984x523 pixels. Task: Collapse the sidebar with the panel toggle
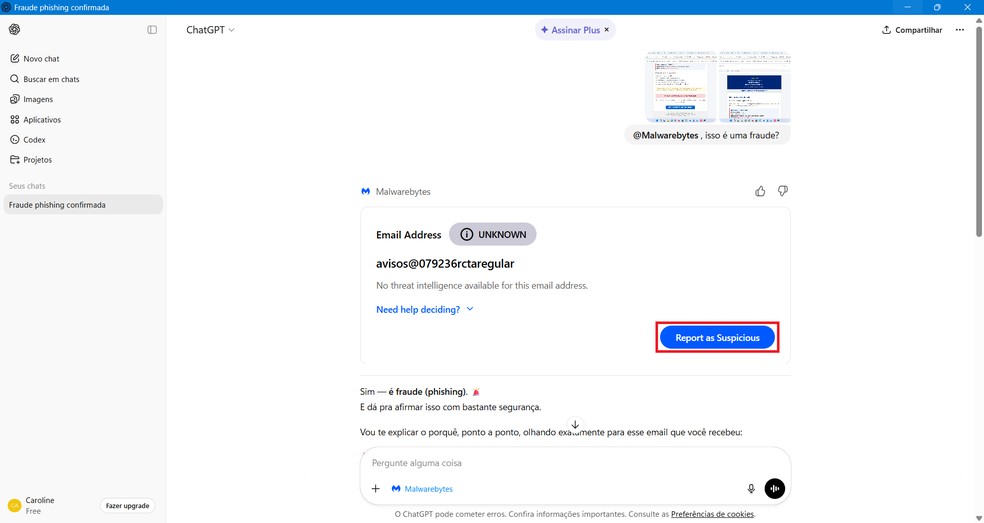(x=152, y=30)
